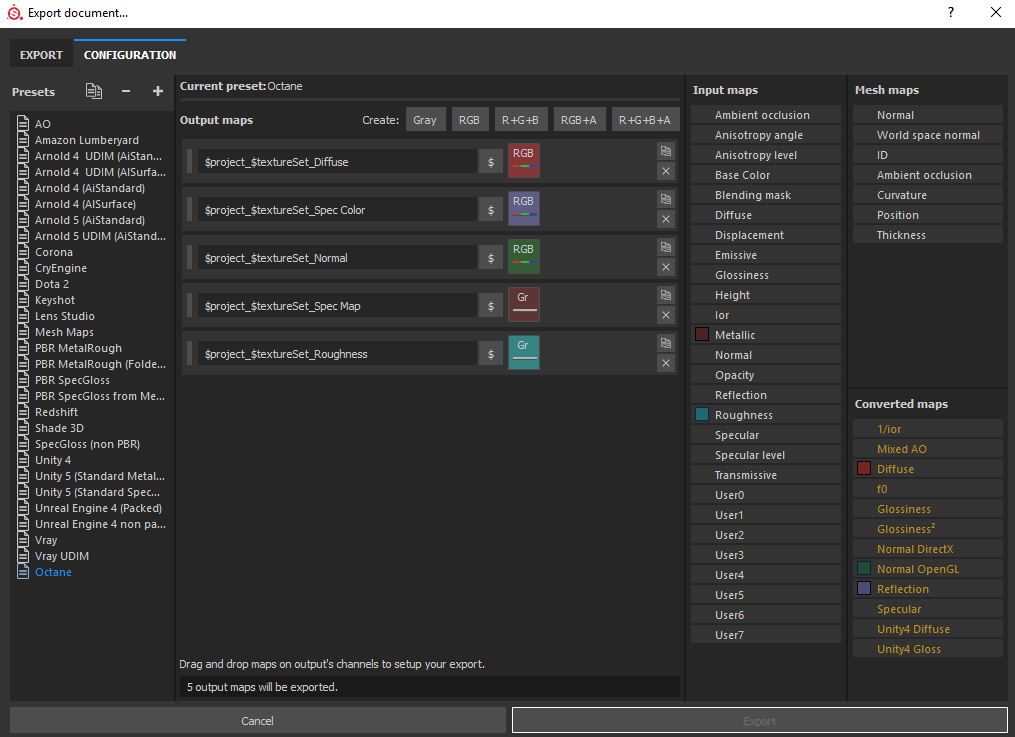Edit the $project_$textureSet_Spec Color name field
Image resolution: width=1015 pixels, height=737 pixels.
[337, 210]
